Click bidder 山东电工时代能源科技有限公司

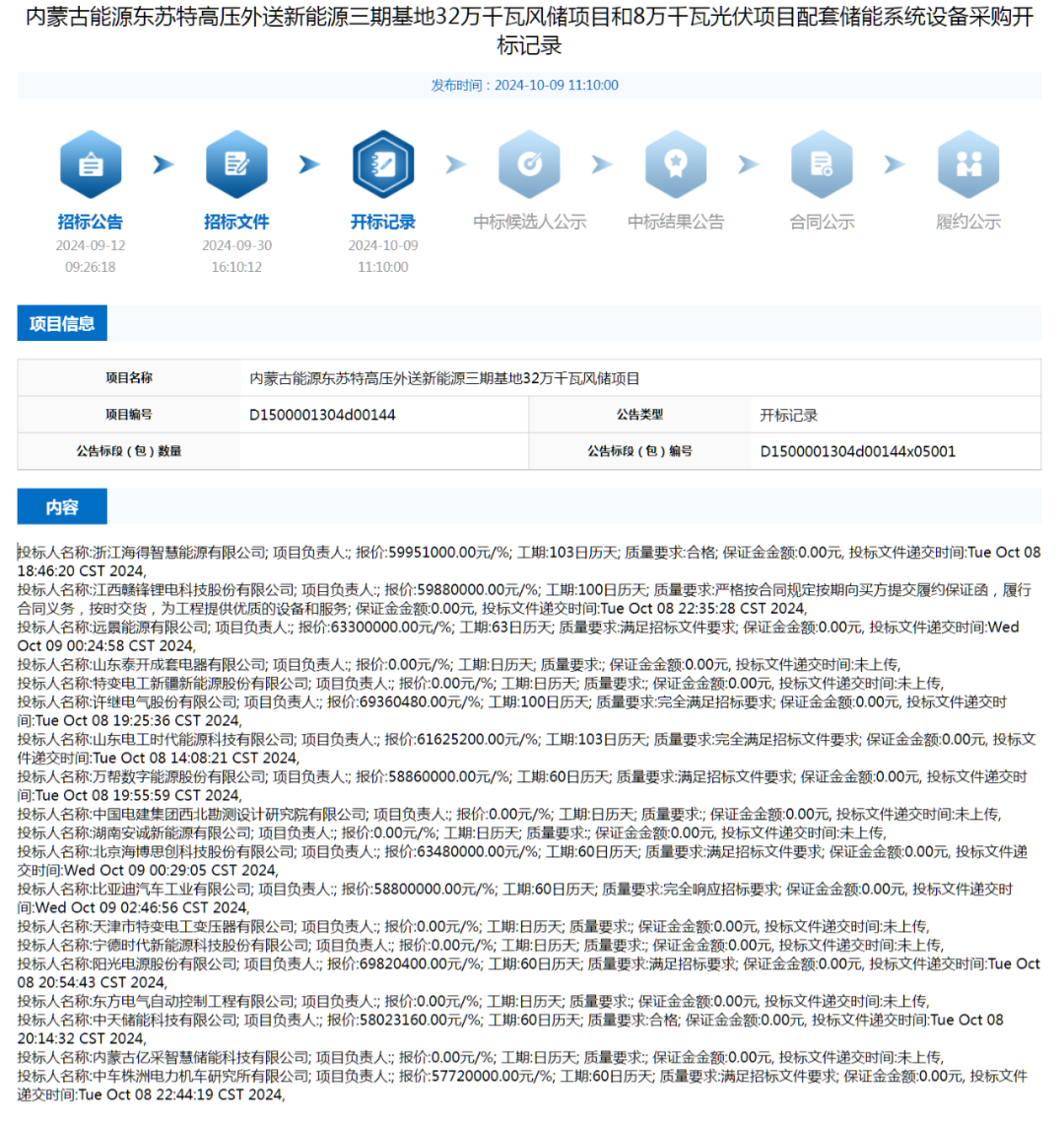194,739
